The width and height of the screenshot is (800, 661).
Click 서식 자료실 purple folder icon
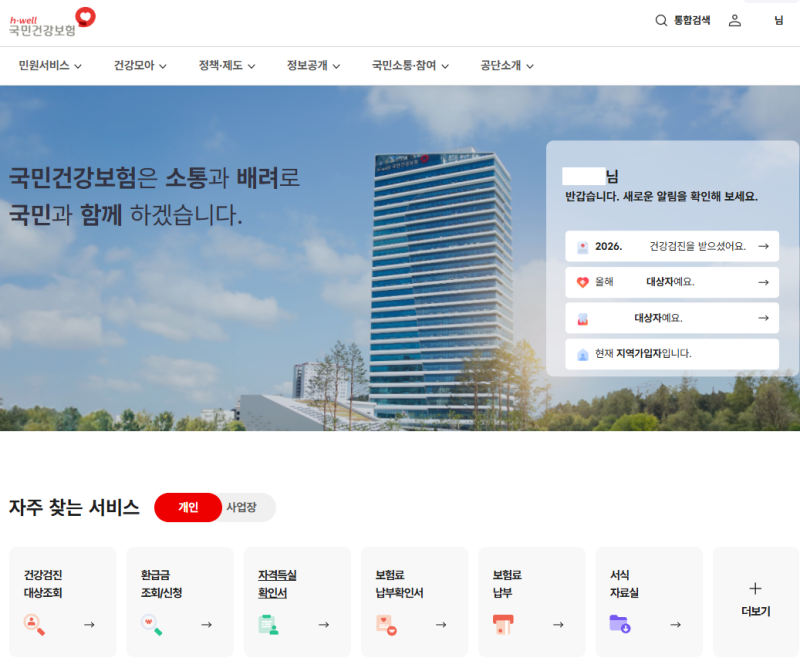tap(620, 624)
